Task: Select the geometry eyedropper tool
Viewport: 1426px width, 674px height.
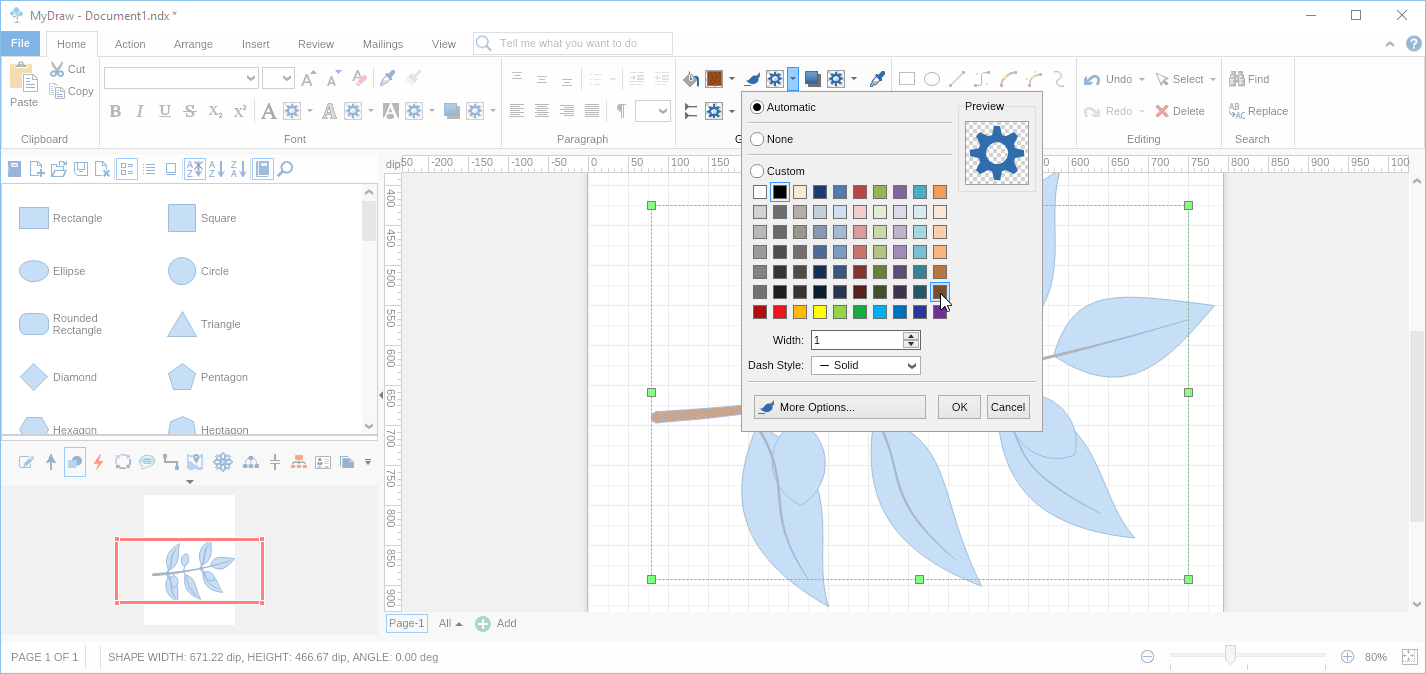Action: click(877, 79)
